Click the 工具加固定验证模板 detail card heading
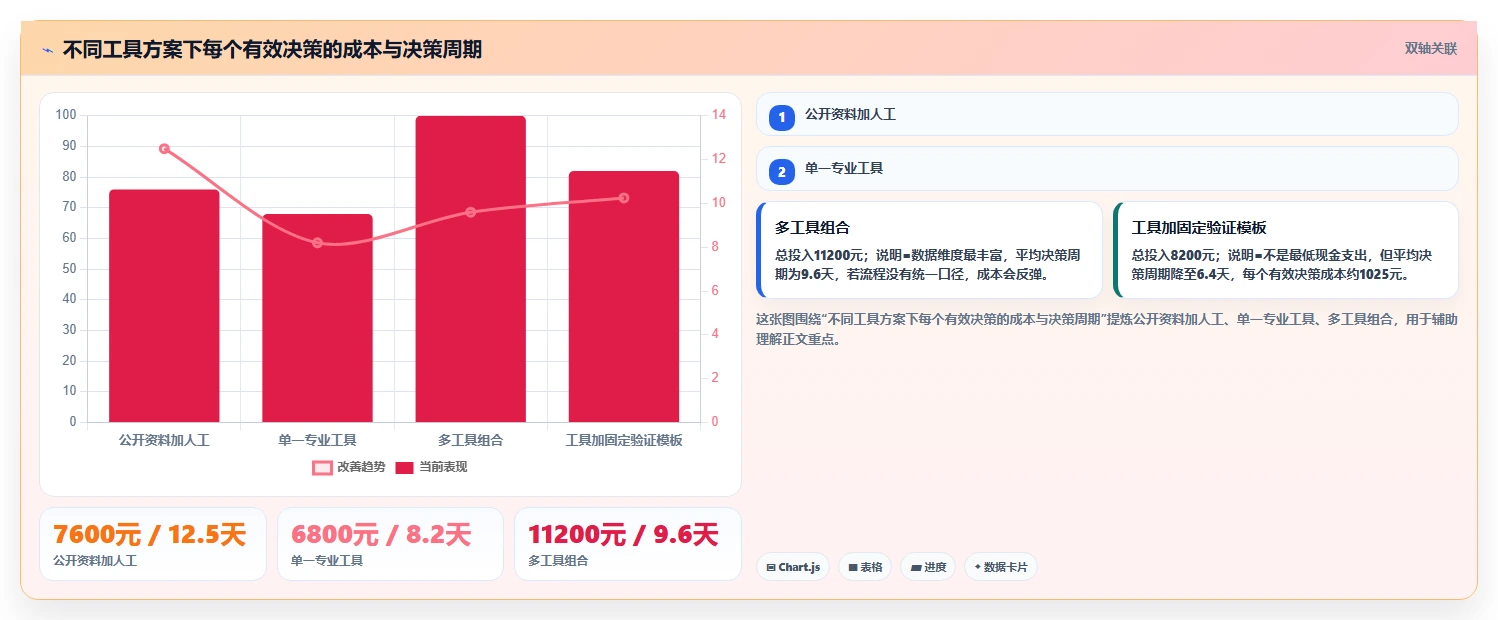 point(1198,228)
